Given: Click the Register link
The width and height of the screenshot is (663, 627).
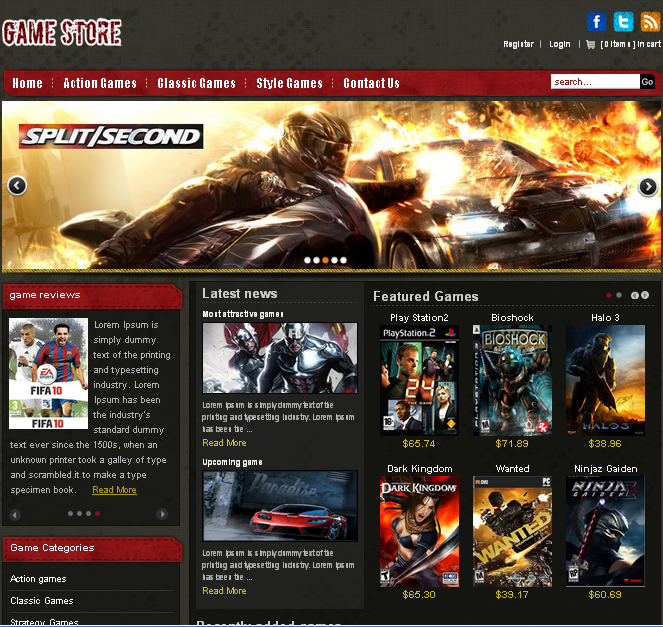Looking at the screenshot, I should (x=518, y=44).
